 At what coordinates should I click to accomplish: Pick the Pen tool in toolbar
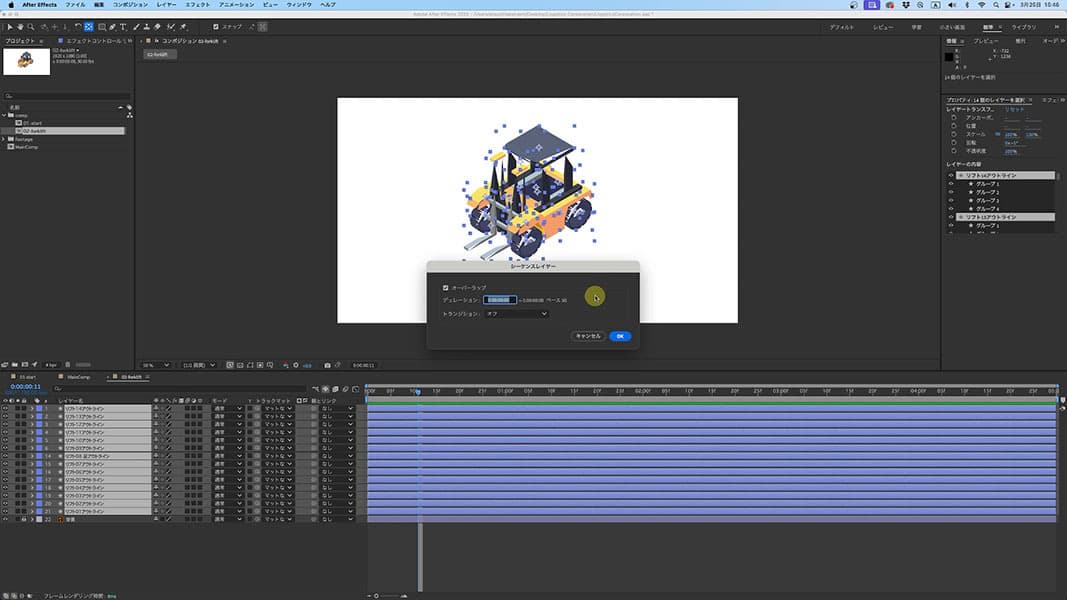[113, 27]
